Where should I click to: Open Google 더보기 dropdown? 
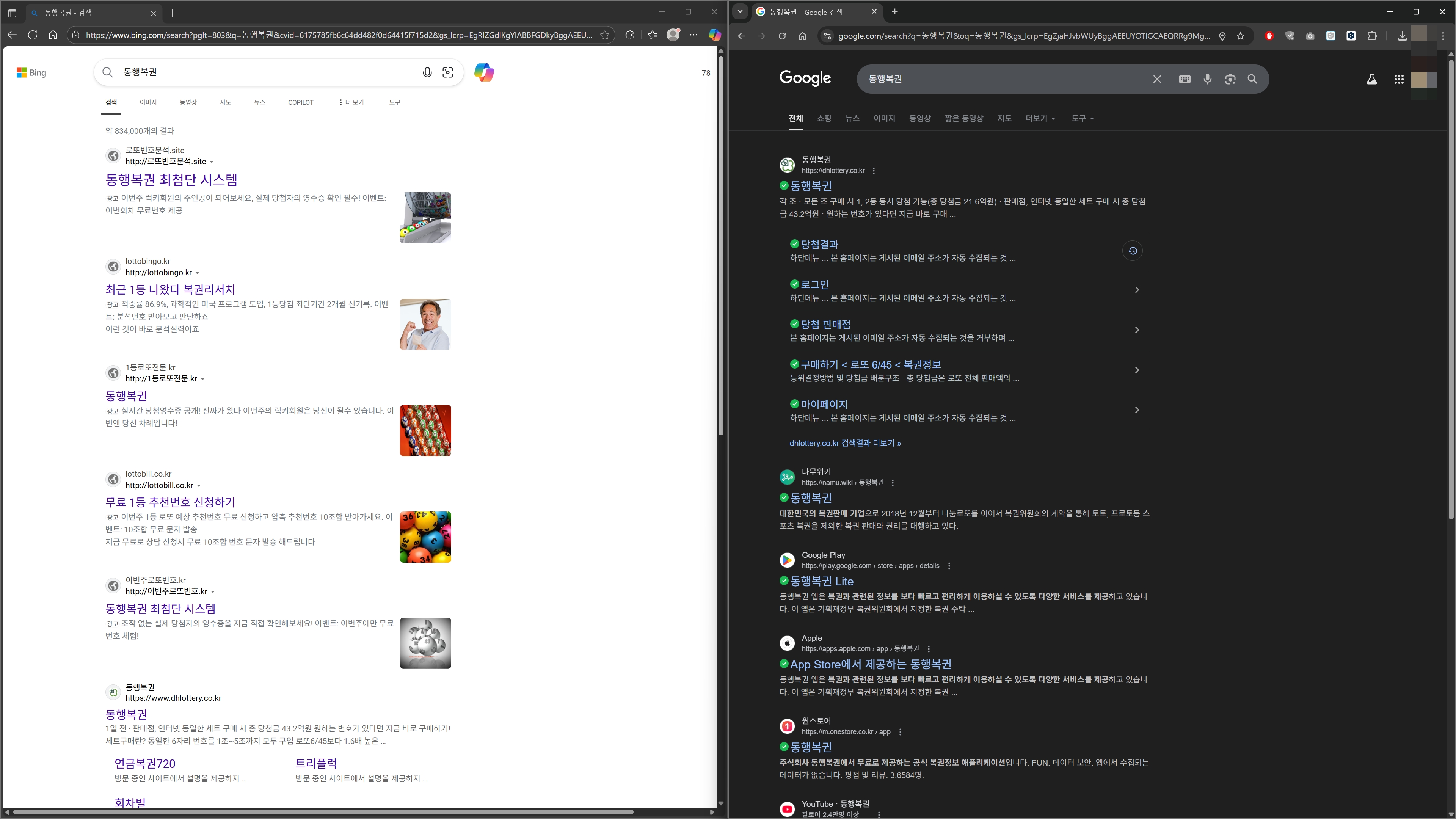click(x=1040, y=118)
